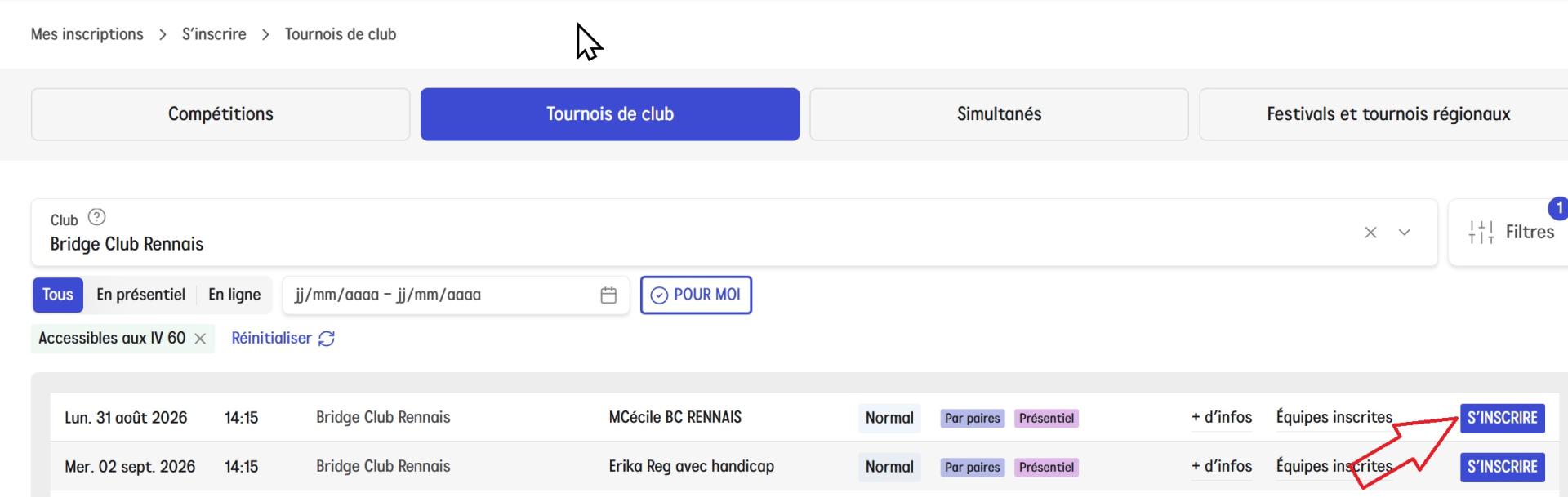Screen dimensions: 1568x497
Task: Switch to the Tournois de club tab
Action: (x=610, y=114)
